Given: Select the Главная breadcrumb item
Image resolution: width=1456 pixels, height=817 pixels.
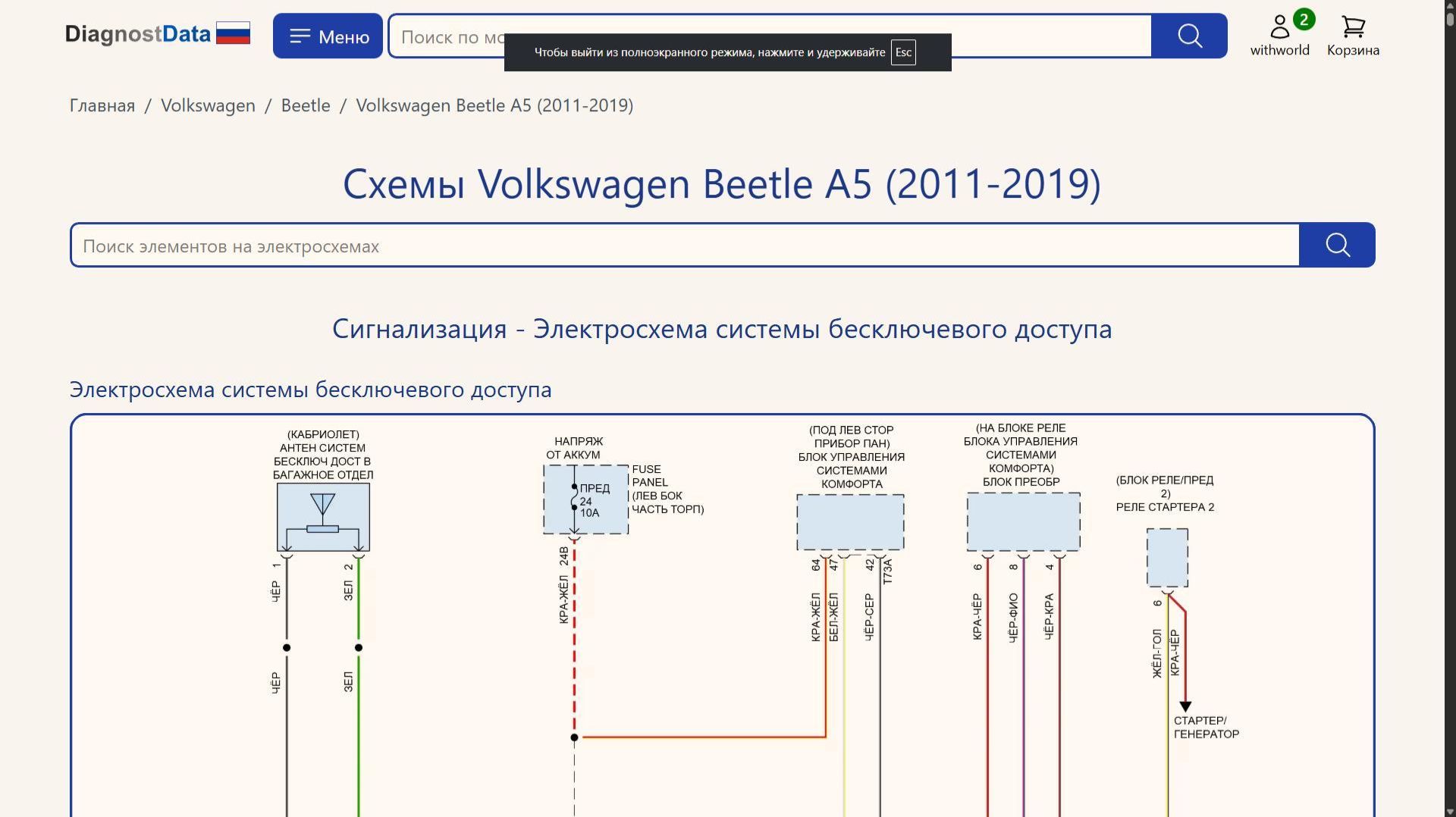Looking at the screenshot, I should point(100,105).
